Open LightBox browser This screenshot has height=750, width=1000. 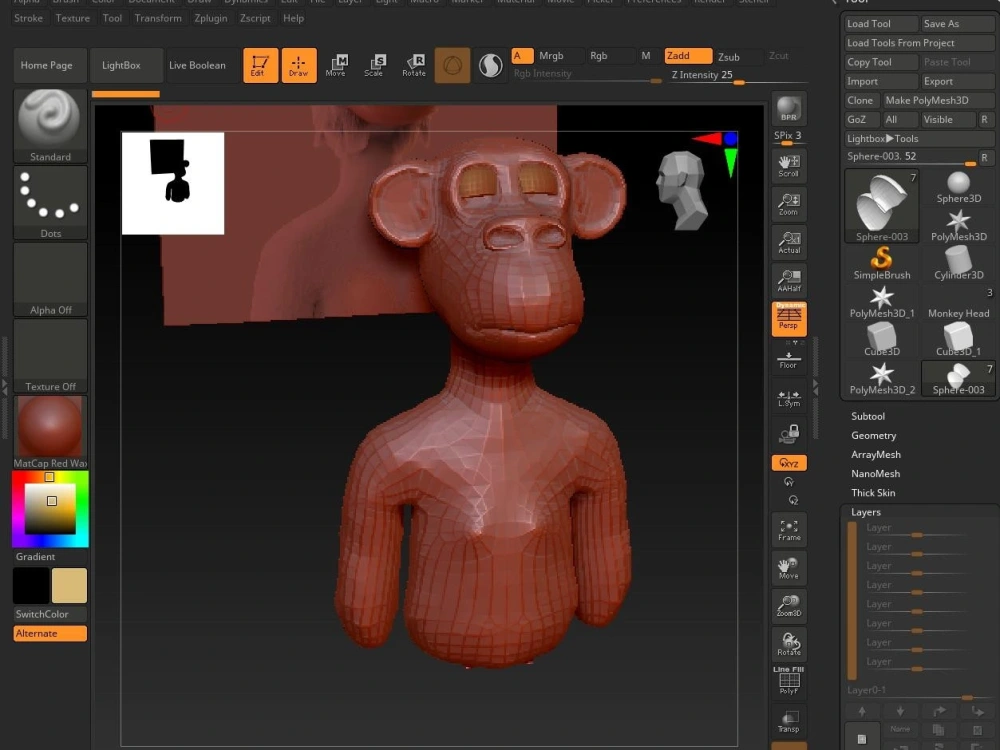[x=126, y=65]
